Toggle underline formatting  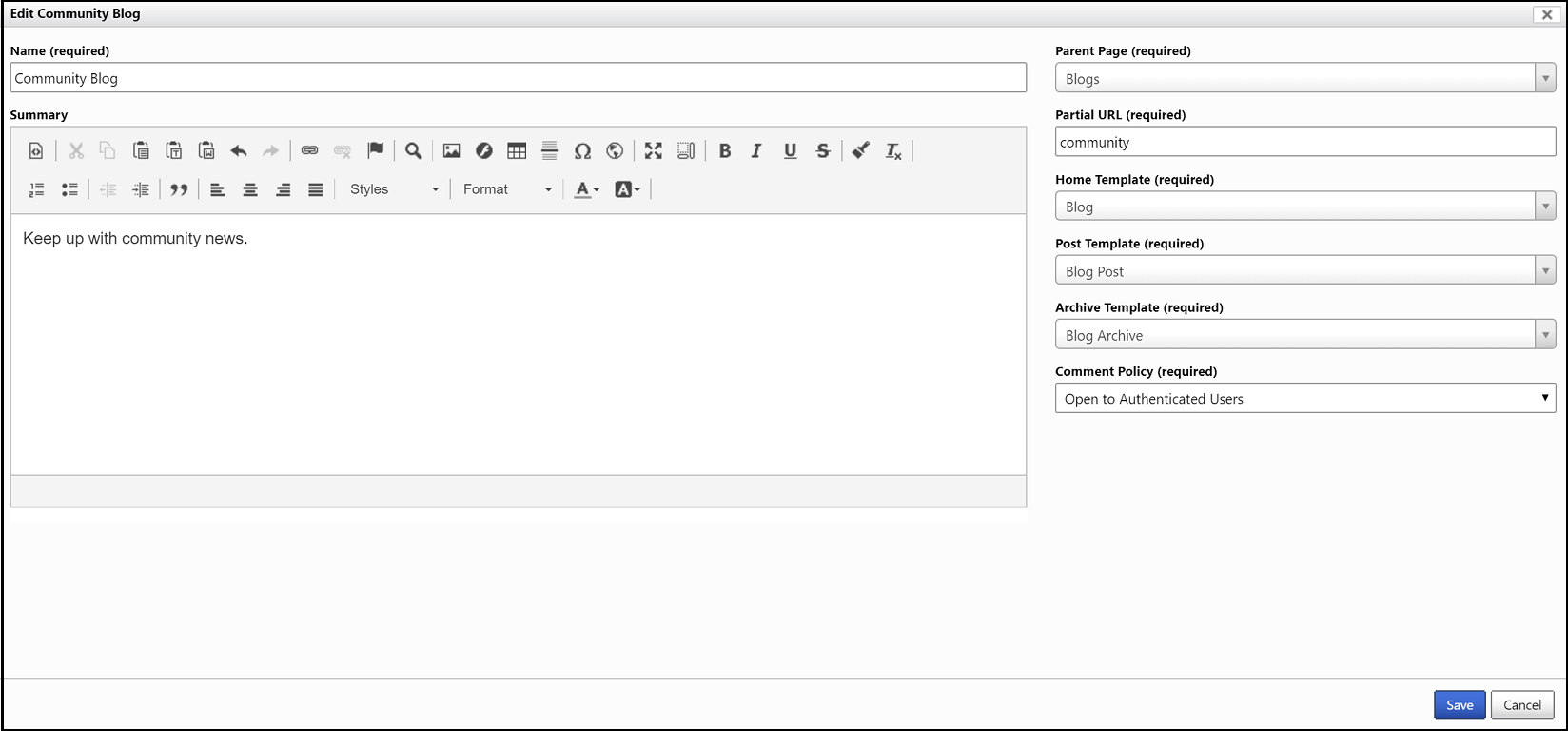pos(790,150)
